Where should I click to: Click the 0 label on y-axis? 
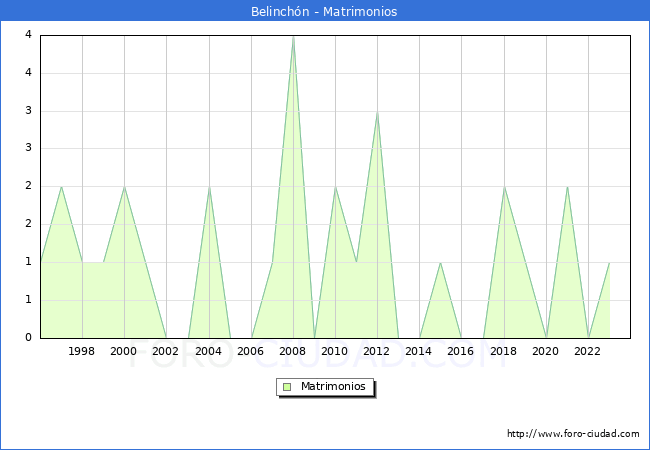coord(29,337)
